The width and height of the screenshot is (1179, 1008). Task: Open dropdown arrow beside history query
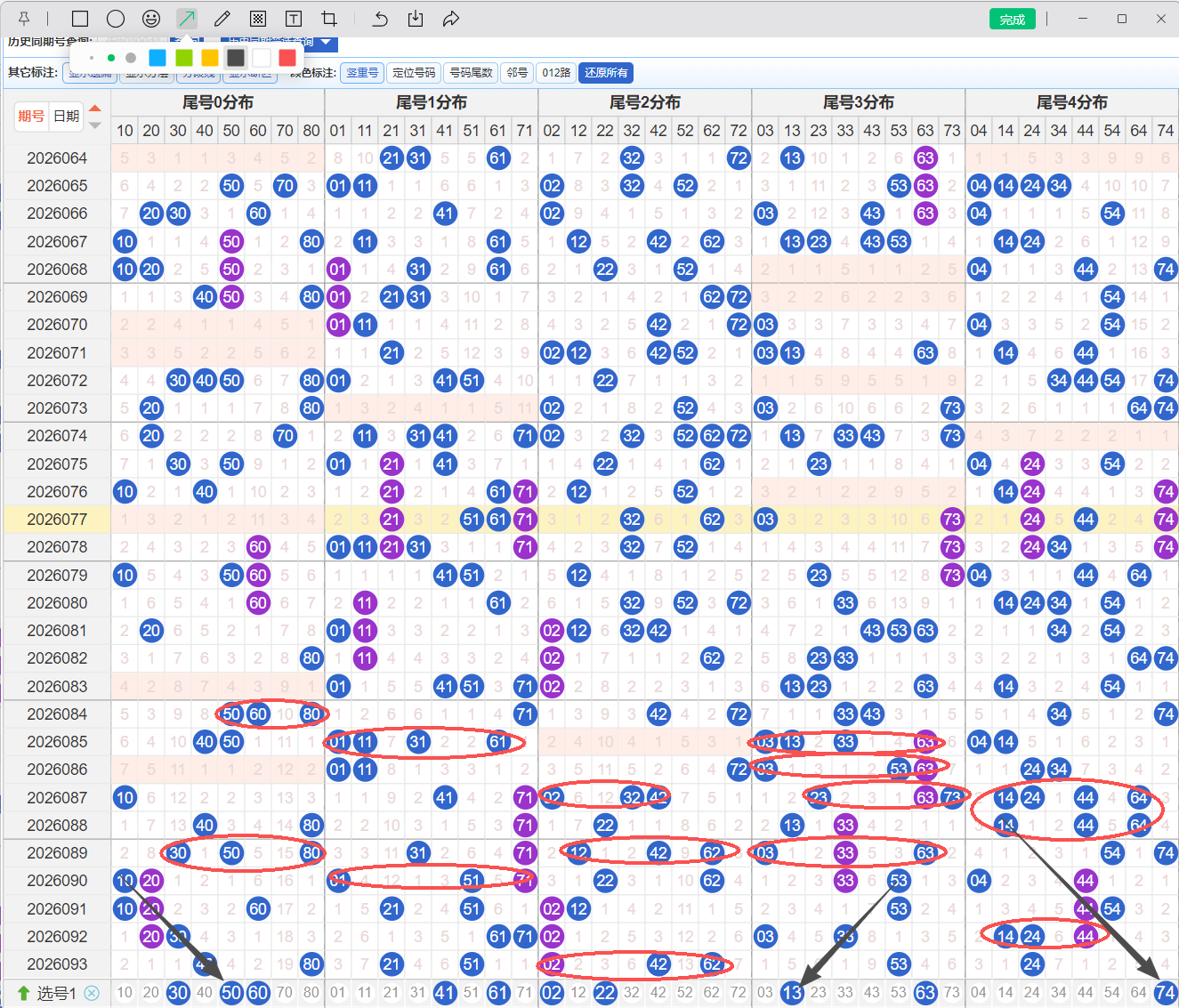327,43
